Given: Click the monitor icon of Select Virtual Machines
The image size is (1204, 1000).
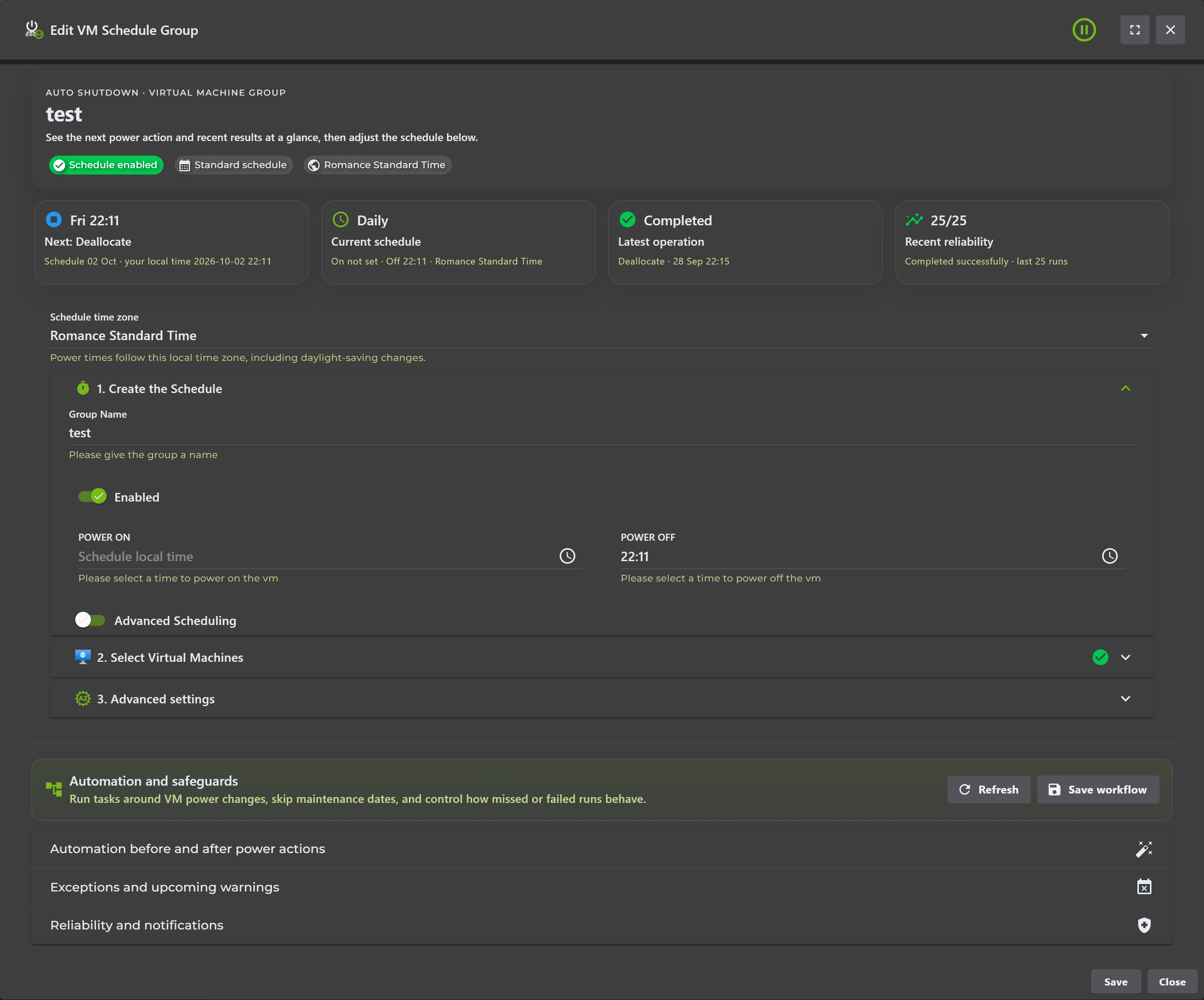Looking at the screenshot, I should click(x=83, y=657).
